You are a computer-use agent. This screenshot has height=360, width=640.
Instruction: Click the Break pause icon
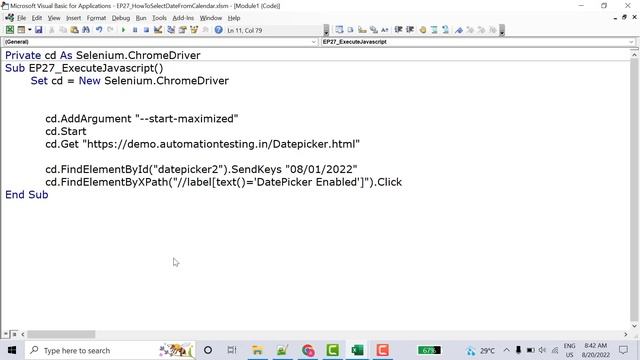coord(135,30)
